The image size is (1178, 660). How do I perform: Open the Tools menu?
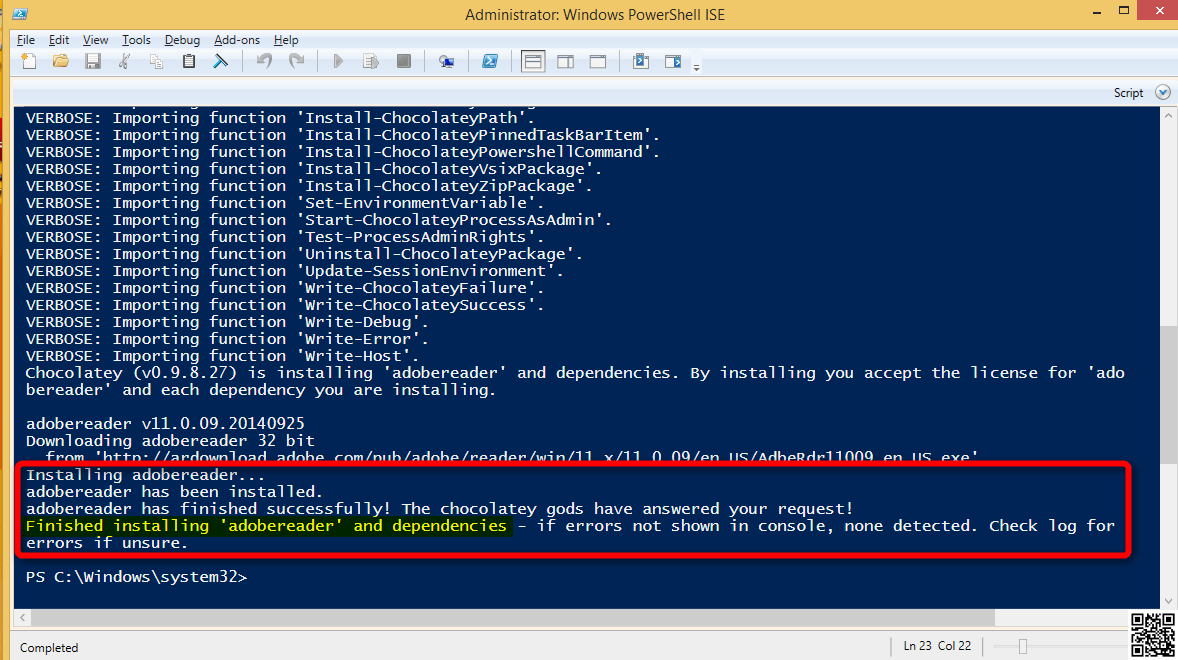pos(136,40)
